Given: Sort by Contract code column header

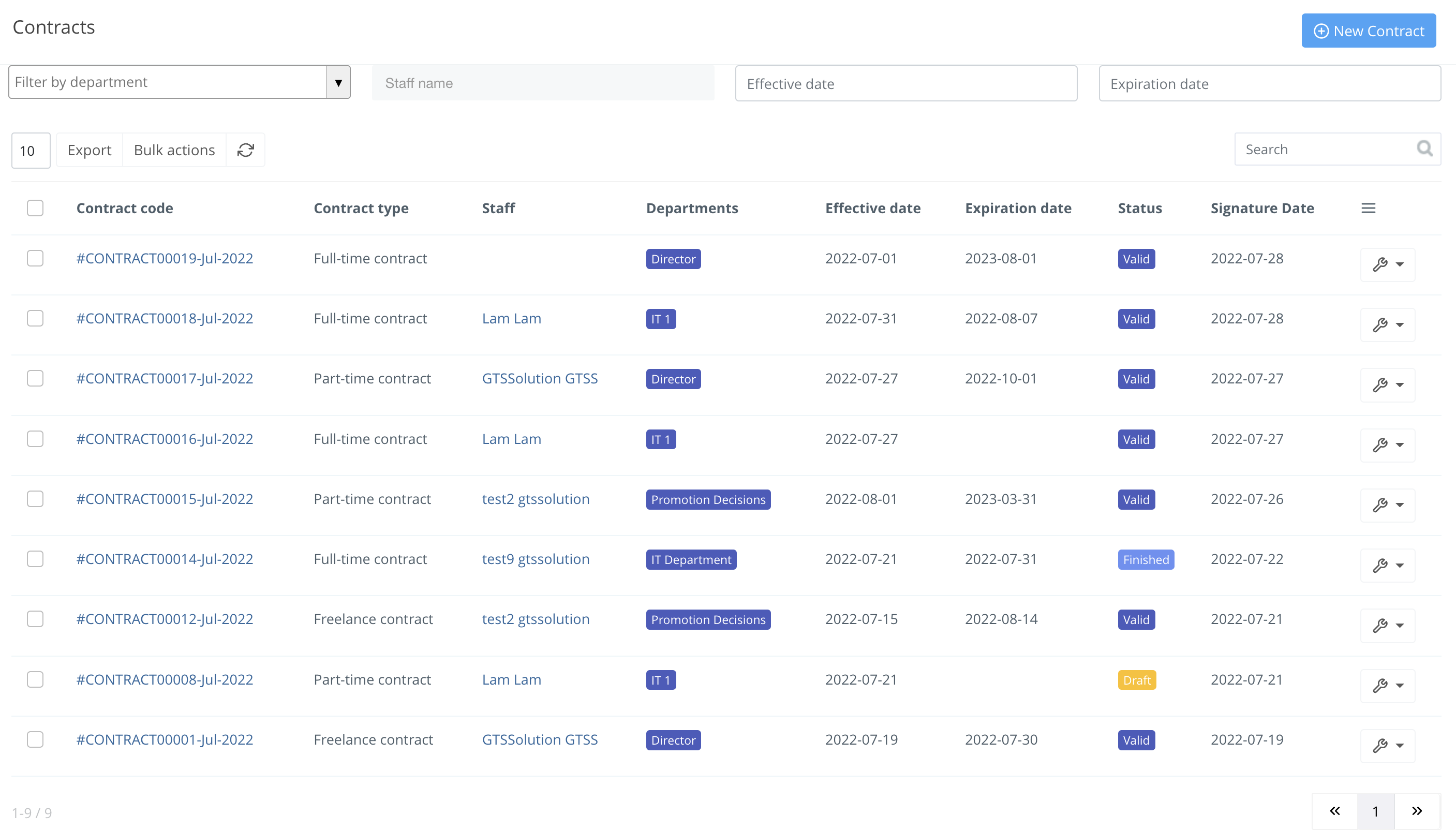Looking at the screenshot, I should 125,208.
